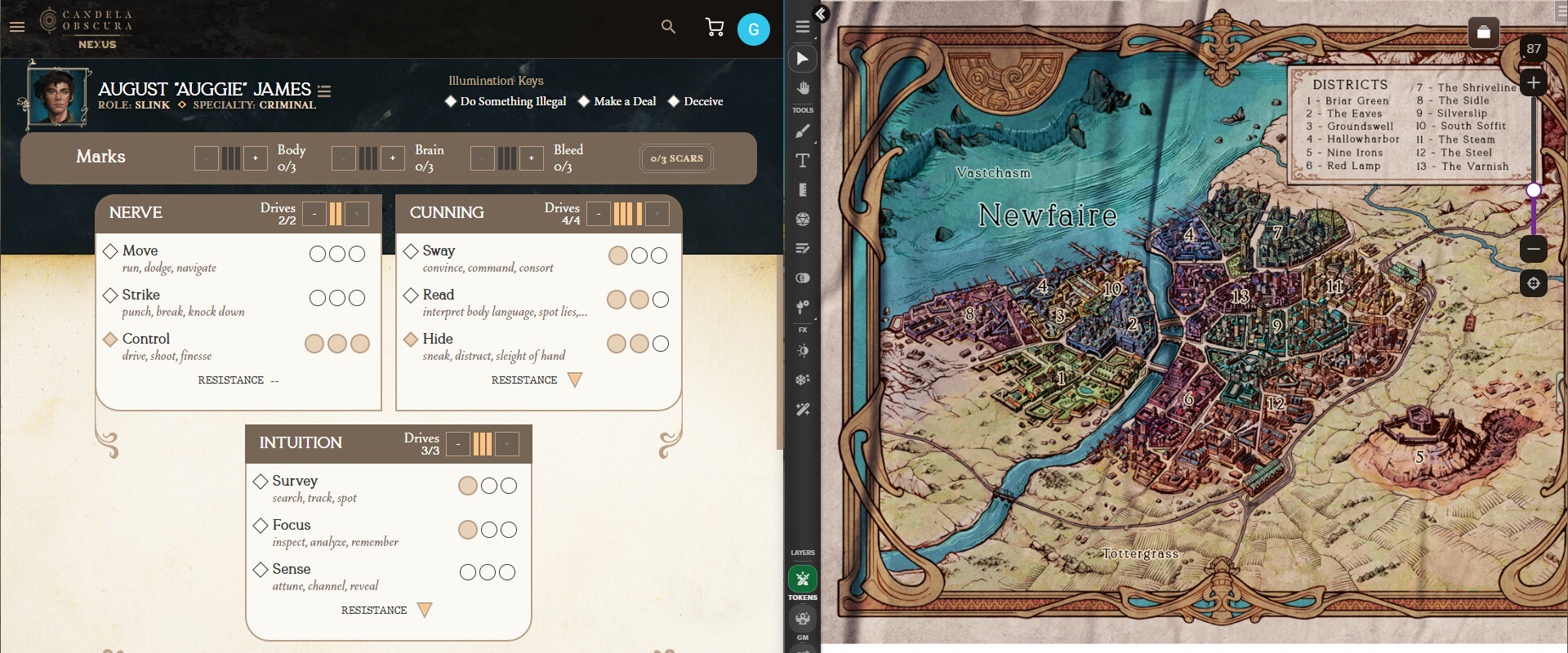Roll the Focus action
This screenshot has width=1568, height=653.
click(292, 525)
